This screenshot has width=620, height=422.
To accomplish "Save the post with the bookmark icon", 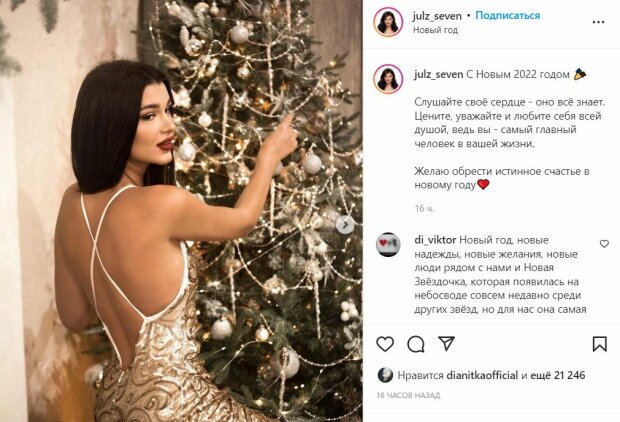I will 599,344.
